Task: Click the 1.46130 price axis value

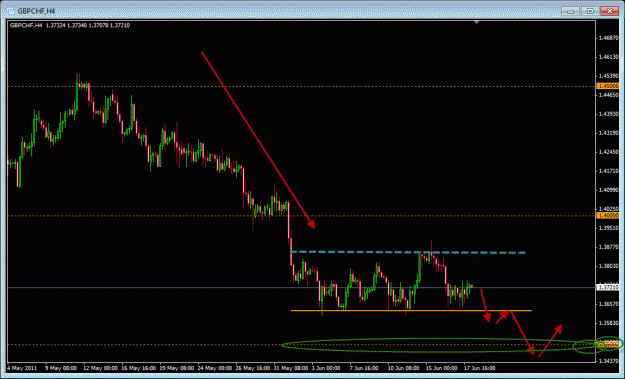Action: [609, 57]
